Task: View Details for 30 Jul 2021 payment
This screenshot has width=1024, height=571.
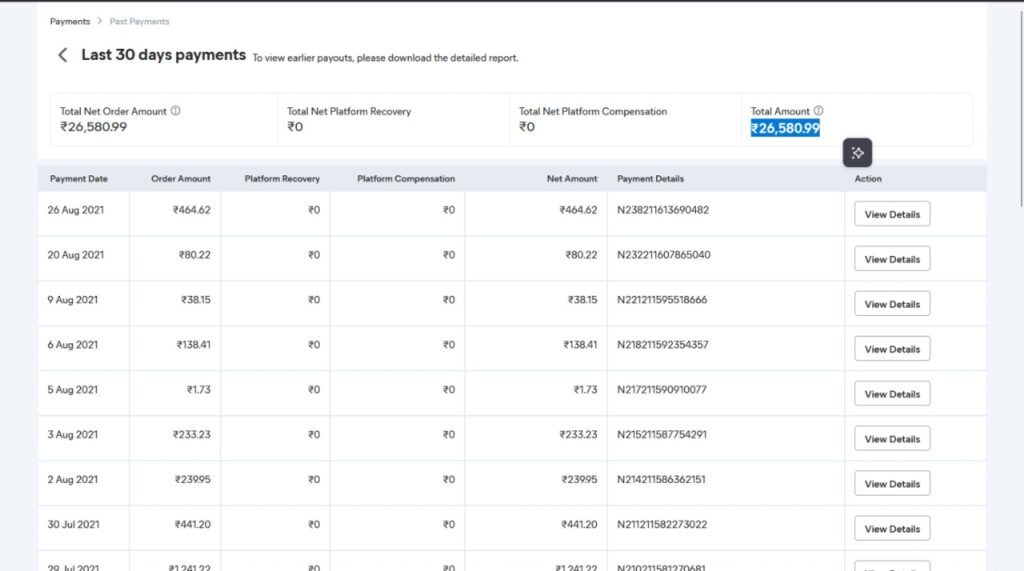Action: (891, 529)
